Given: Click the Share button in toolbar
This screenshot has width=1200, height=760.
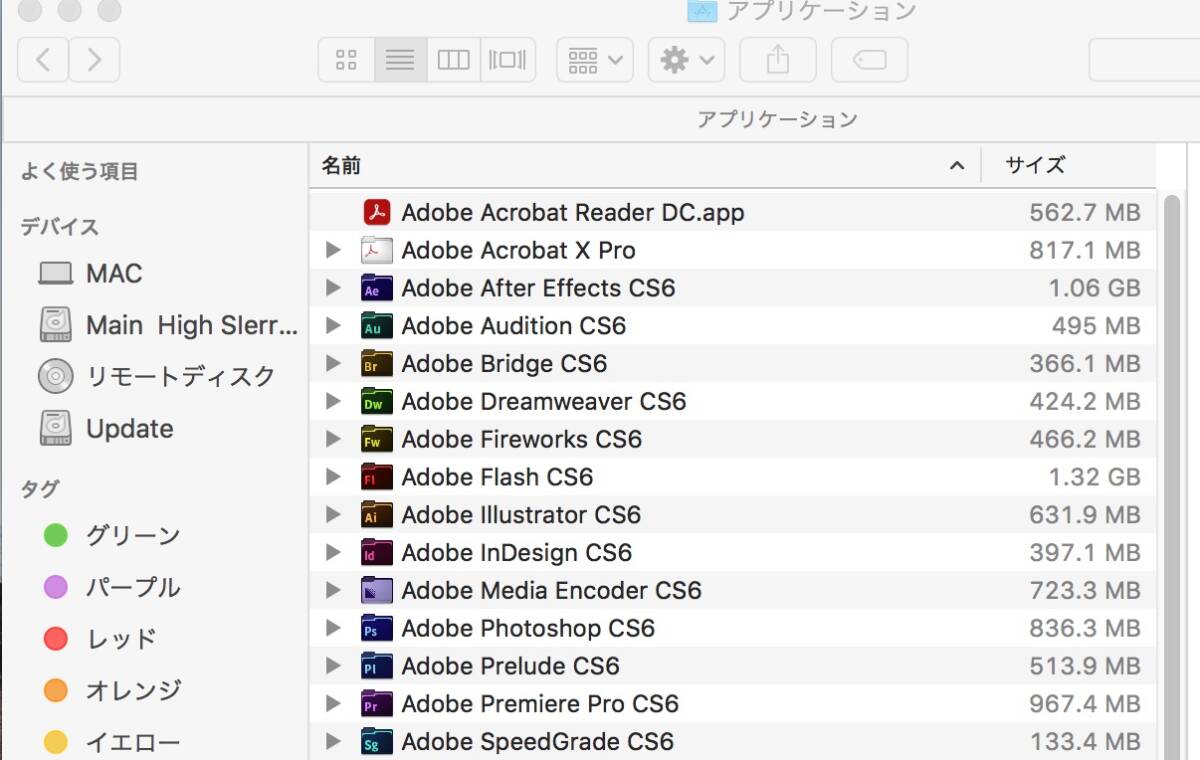Looking at the screenshot, I should pyautogui.click(x=778, y=60).
